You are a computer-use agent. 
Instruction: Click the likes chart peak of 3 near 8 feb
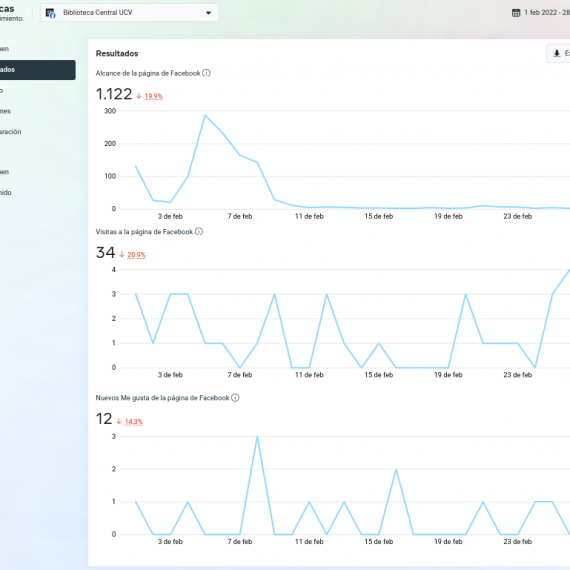[x=257, y=436]
